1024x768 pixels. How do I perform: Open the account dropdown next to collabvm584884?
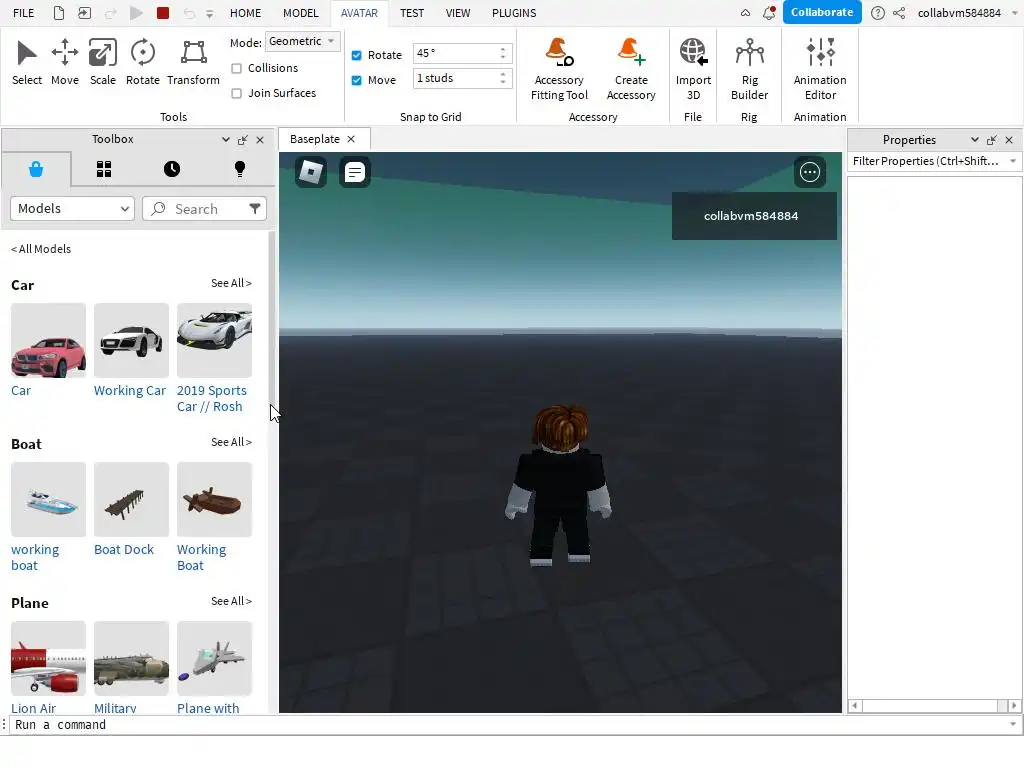click(x=1015, y=13)
